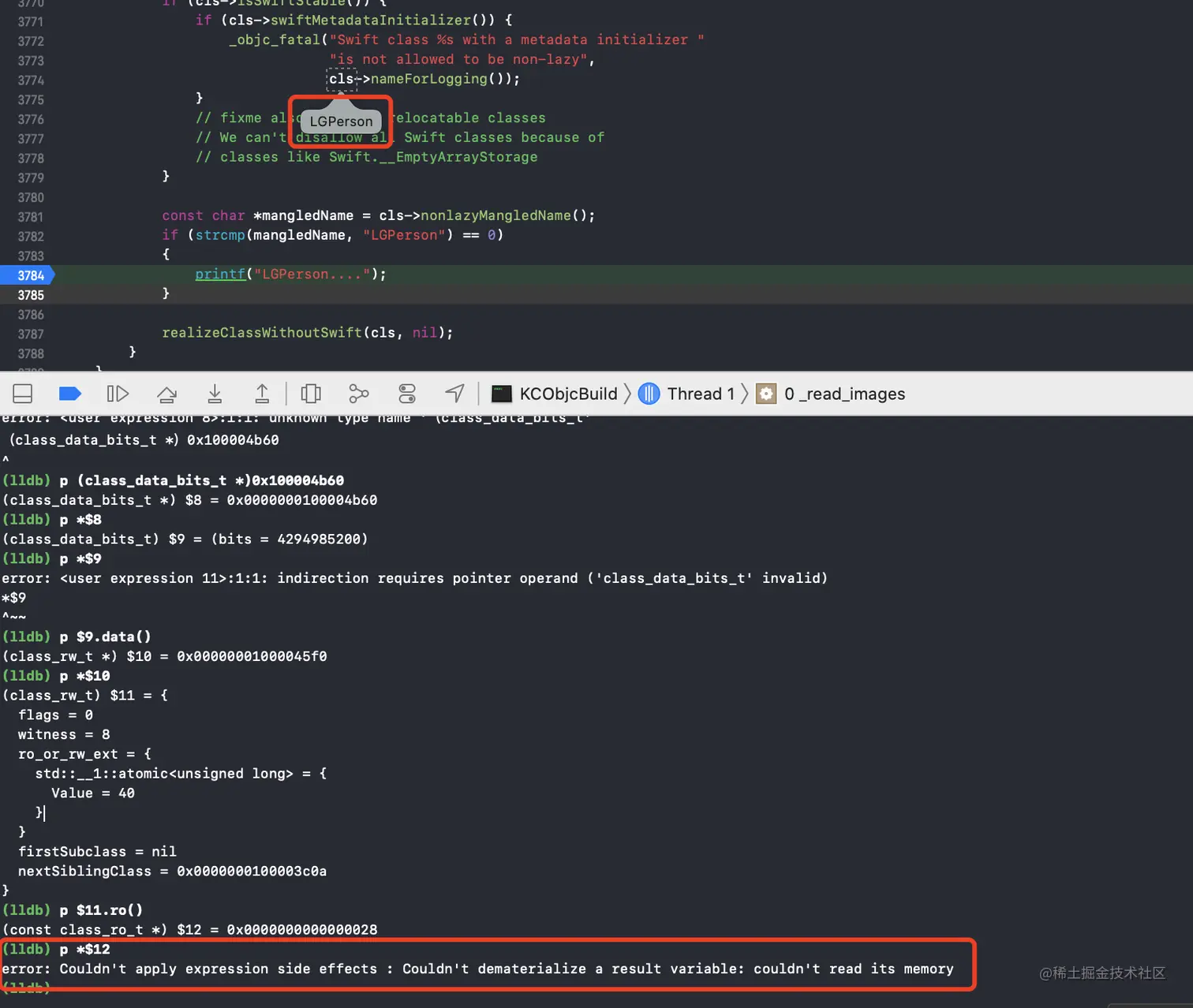Click line number 3787 in the gutter

click(31, 334)
